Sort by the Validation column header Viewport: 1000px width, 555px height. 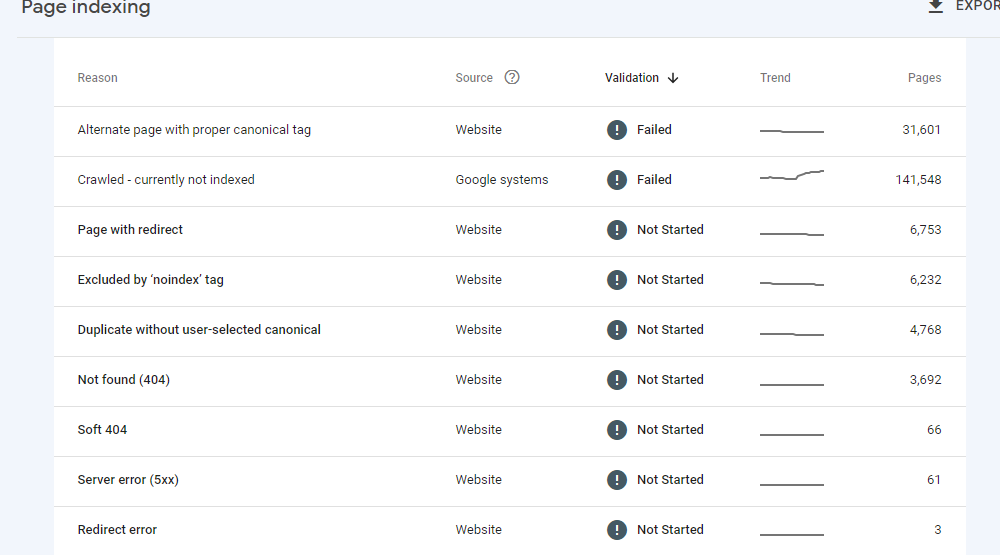(631, 78)
